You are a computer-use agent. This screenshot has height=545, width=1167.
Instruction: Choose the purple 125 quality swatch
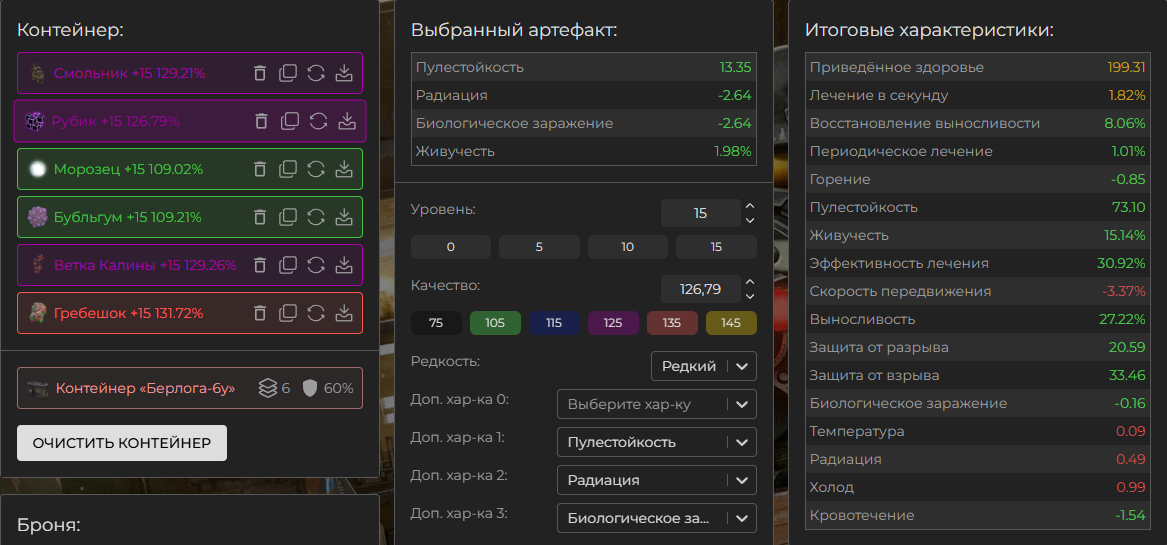pos(613,323)
